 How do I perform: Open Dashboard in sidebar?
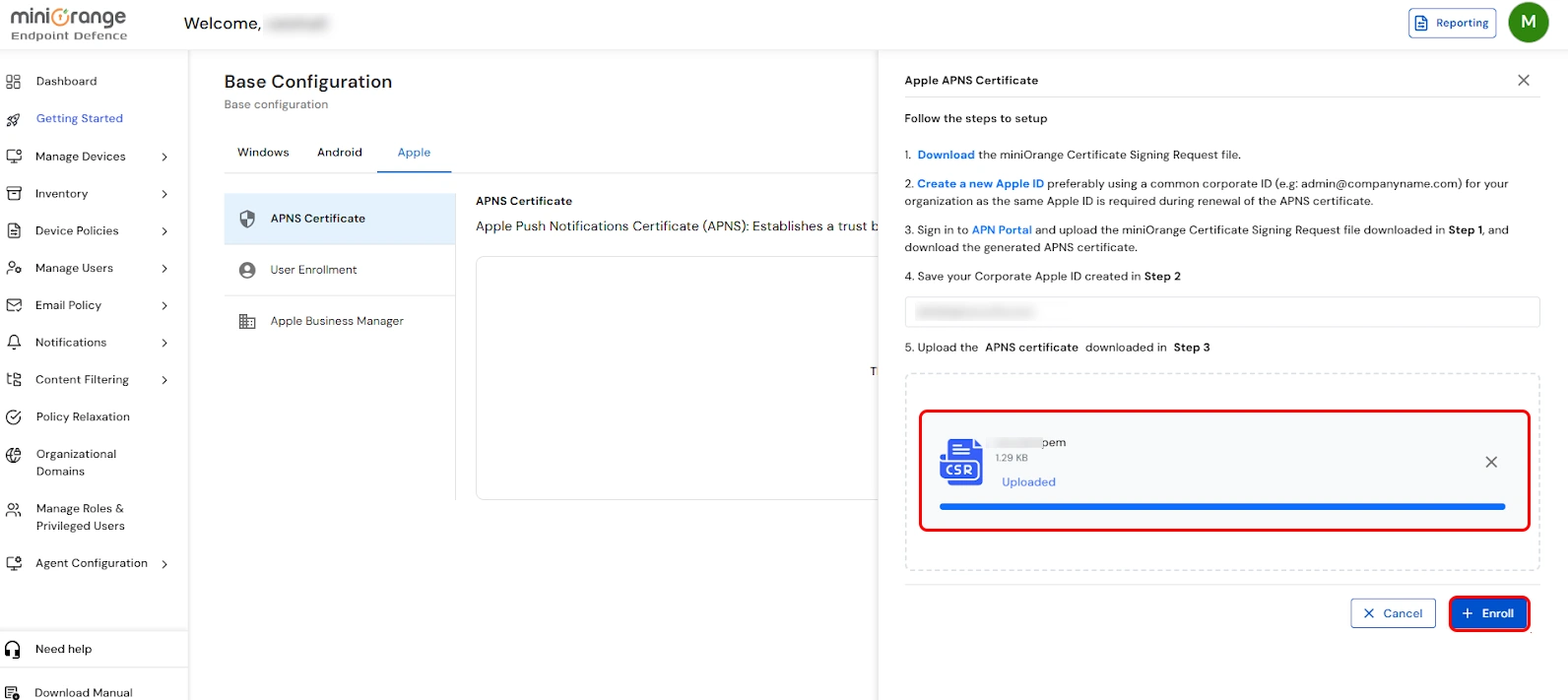pyautogui.click(x=66, y=82)
